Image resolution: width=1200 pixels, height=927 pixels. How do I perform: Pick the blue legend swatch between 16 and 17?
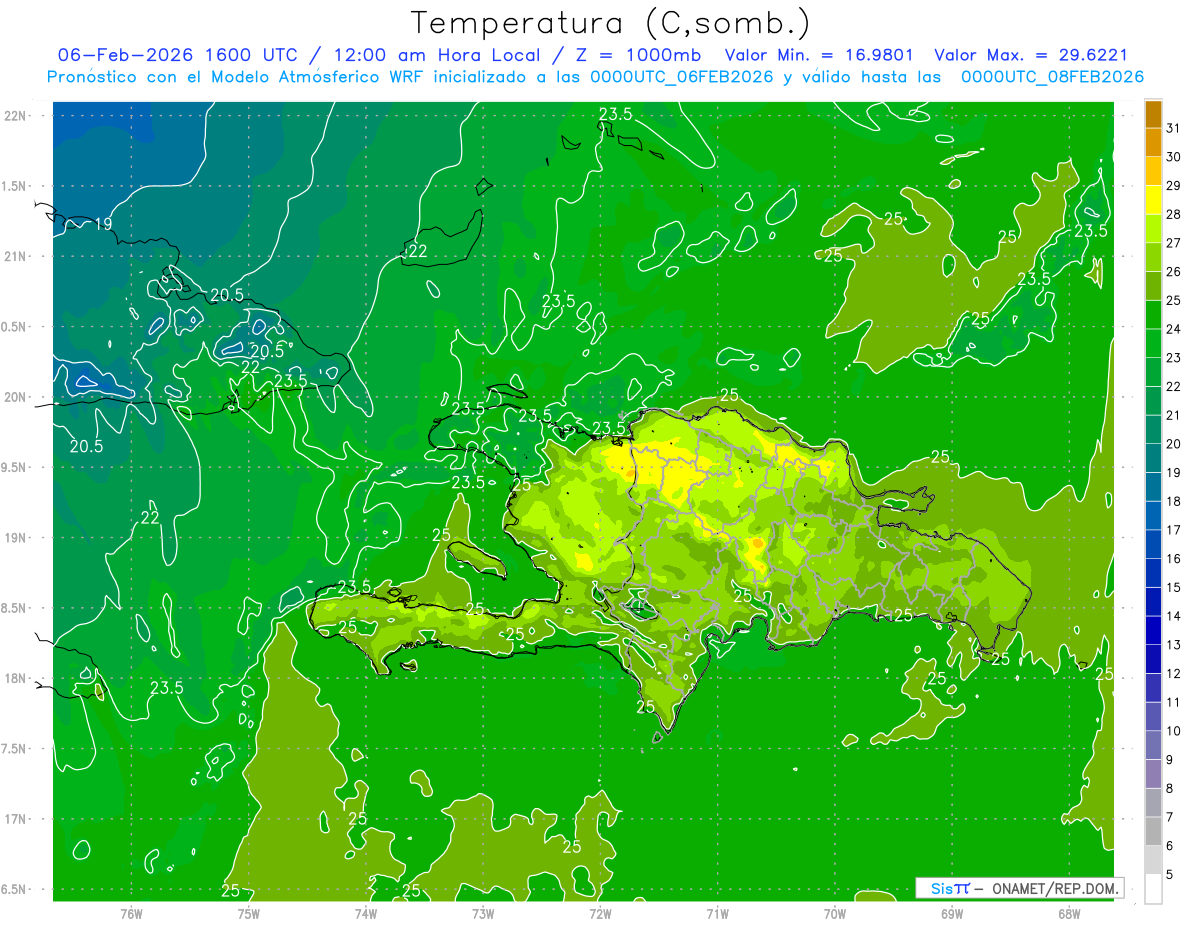point(1153,544)
